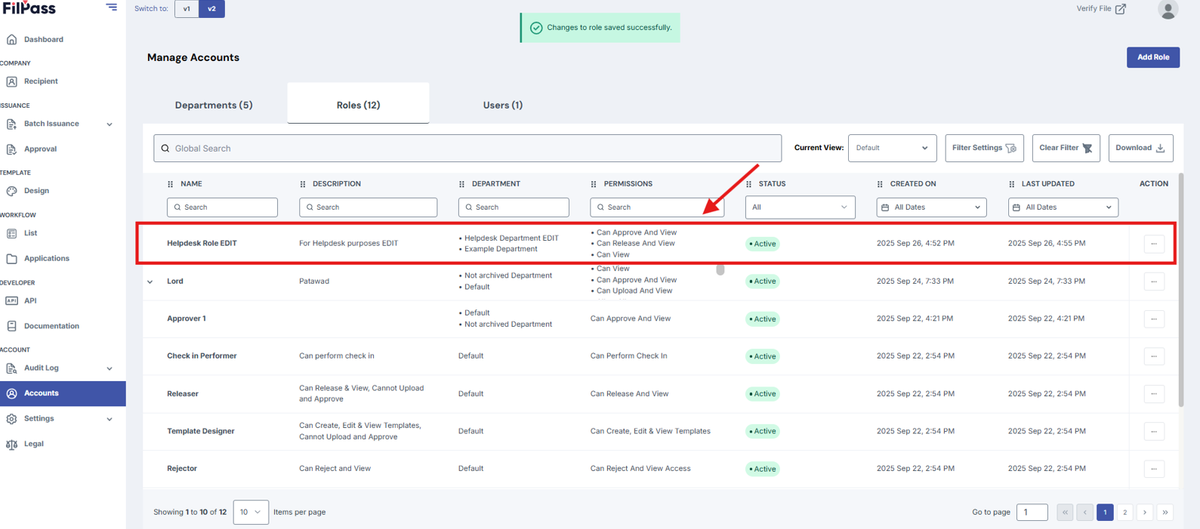Image resolution: width=1200 pixels, height=529 pixels.
Task: Click the Add Role button
Action: tap(1153, 58)
